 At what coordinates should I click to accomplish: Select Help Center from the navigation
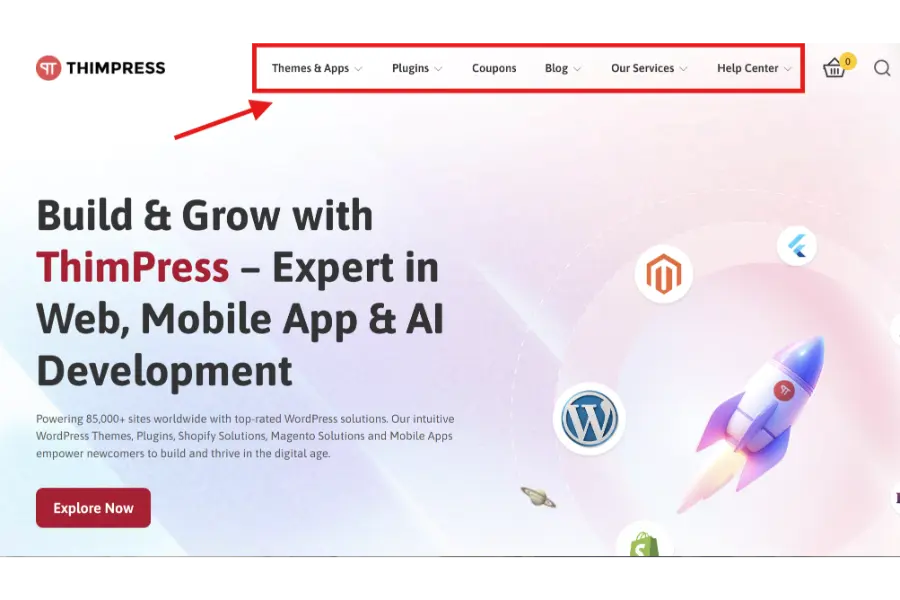click(748, 68)
